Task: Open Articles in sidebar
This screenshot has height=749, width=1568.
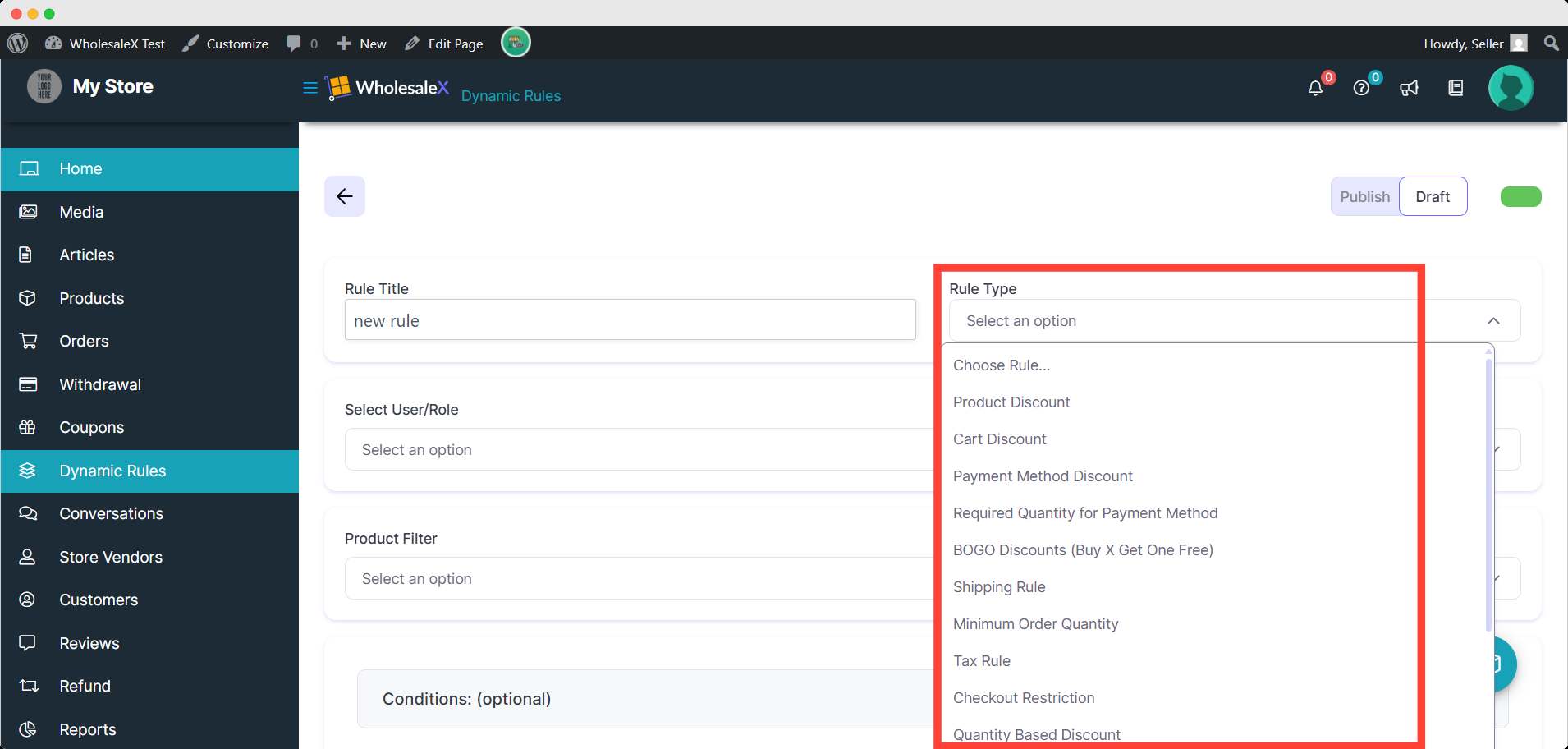Action: (149, 255)
